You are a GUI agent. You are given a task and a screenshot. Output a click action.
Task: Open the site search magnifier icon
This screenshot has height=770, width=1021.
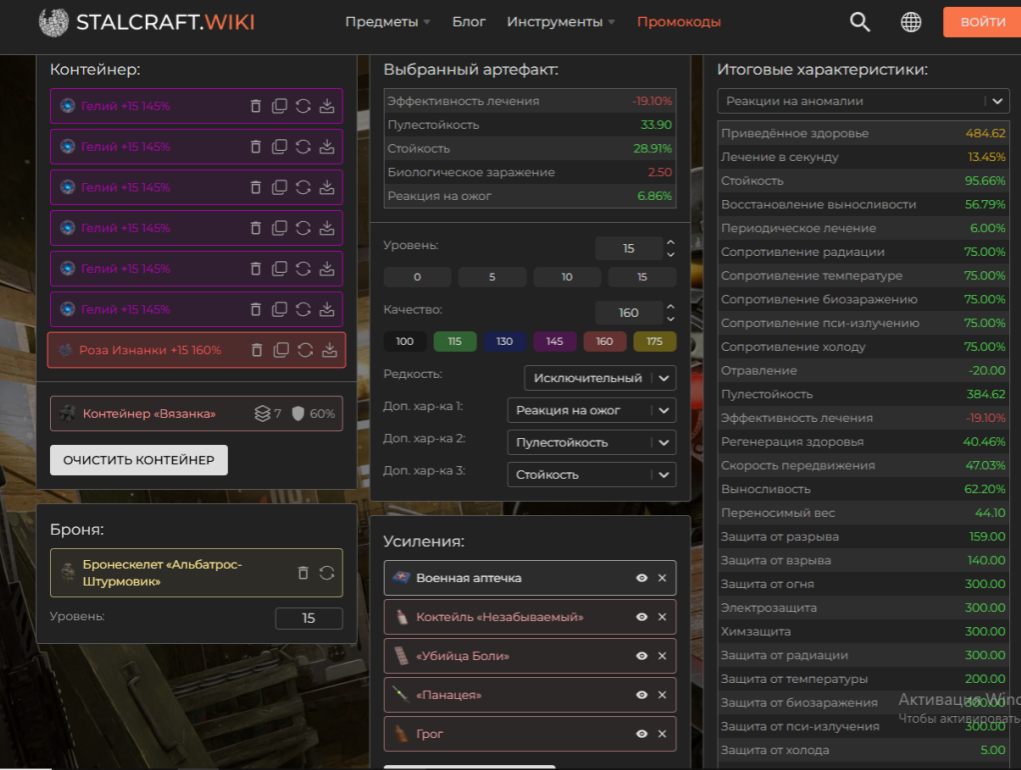click(859, 22)
